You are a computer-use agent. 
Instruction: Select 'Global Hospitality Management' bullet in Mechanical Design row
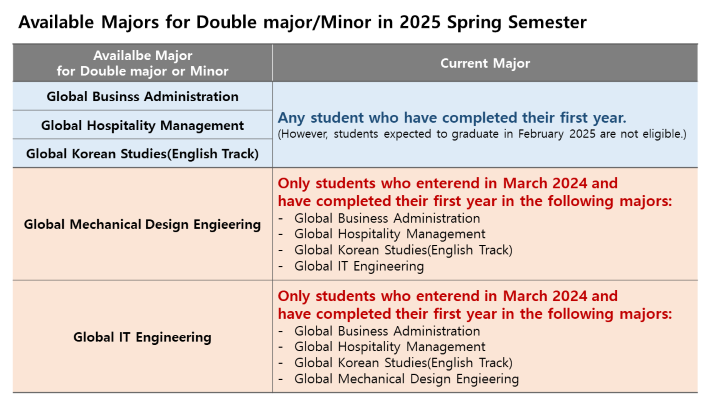[390, 234]
